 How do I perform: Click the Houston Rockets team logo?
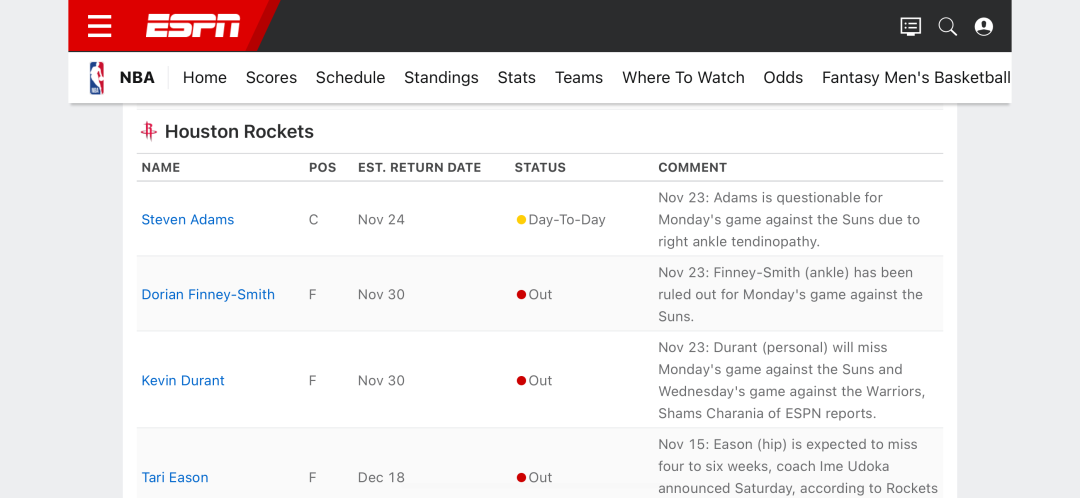point(149,131)
